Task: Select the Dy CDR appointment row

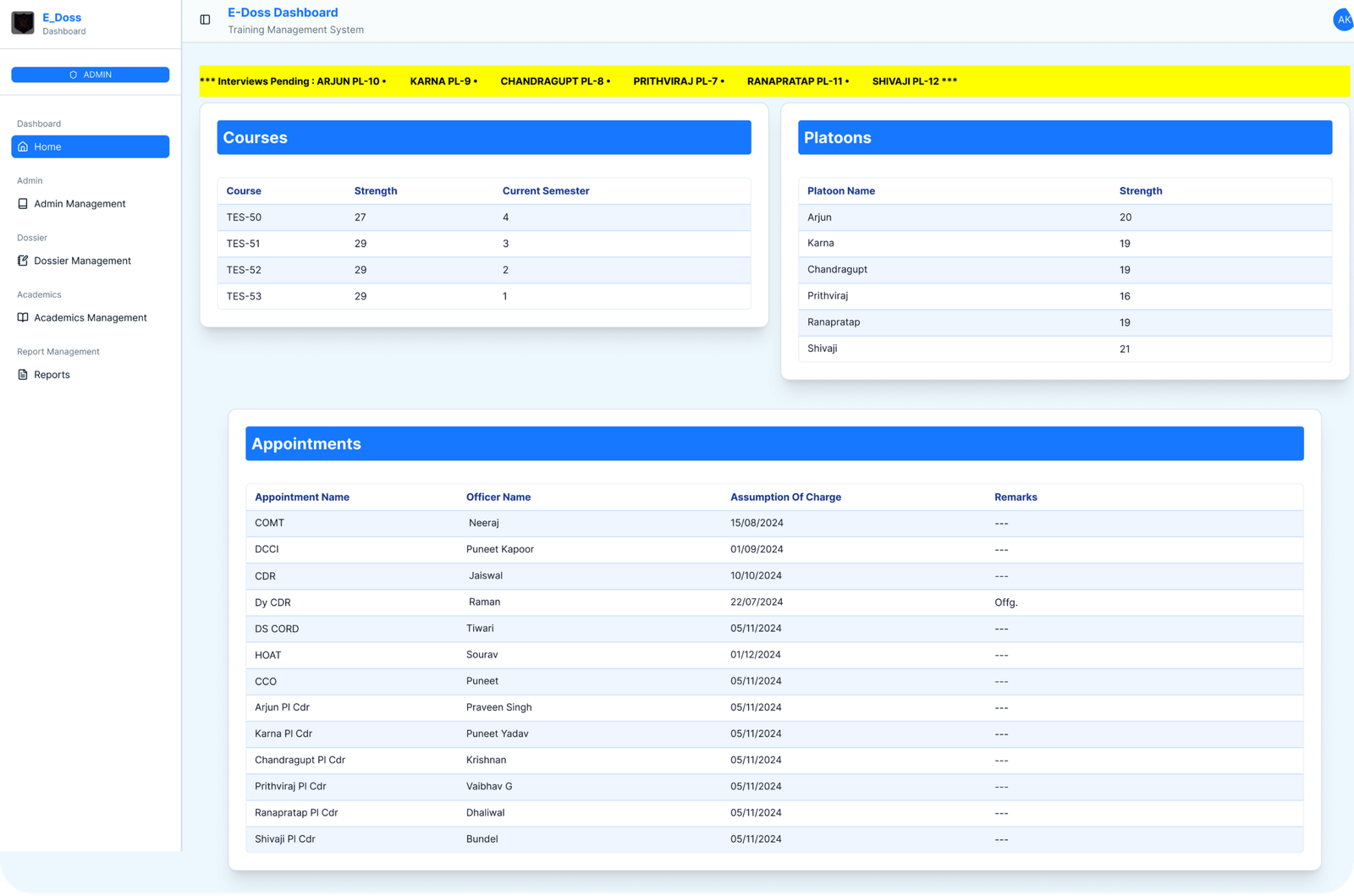Action: click(x=773, y=602)
